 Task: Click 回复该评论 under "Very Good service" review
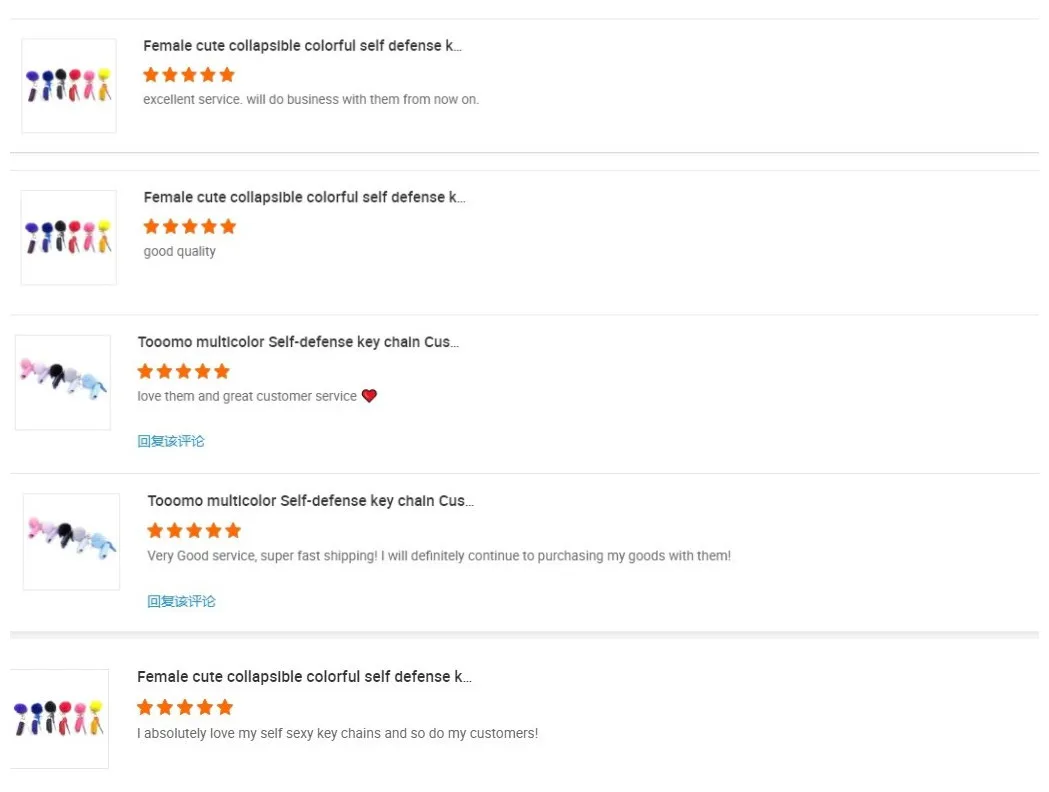pyautogui.click(x=181, y=601)
